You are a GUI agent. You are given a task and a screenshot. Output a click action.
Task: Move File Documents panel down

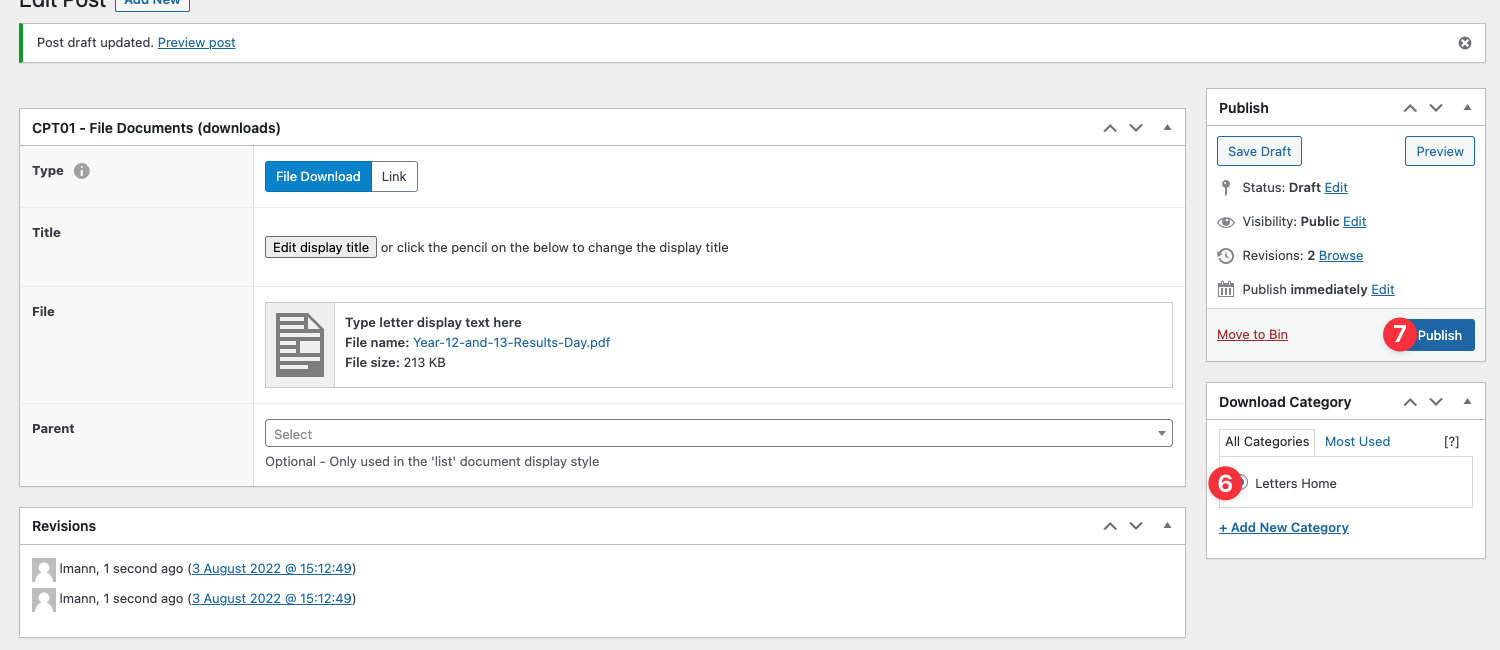point(1136,128)
